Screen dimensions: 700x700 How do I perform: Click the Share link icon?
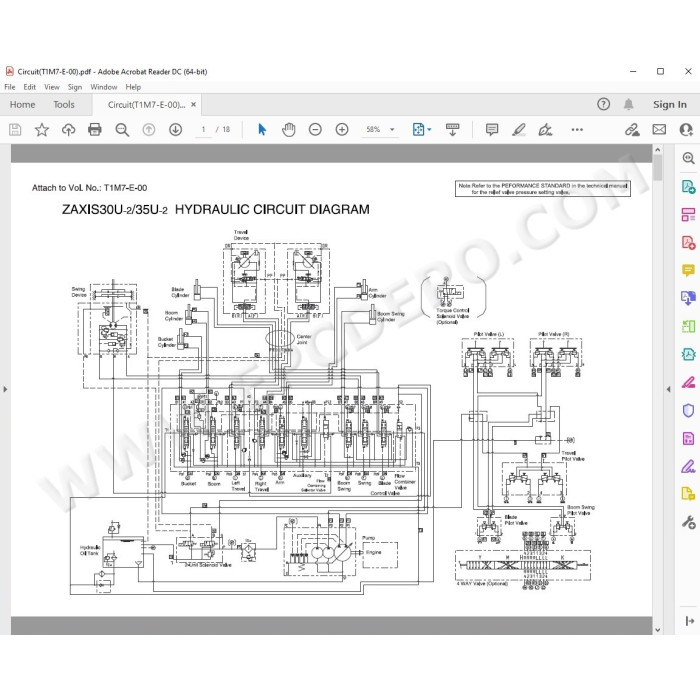pos(632,130)
